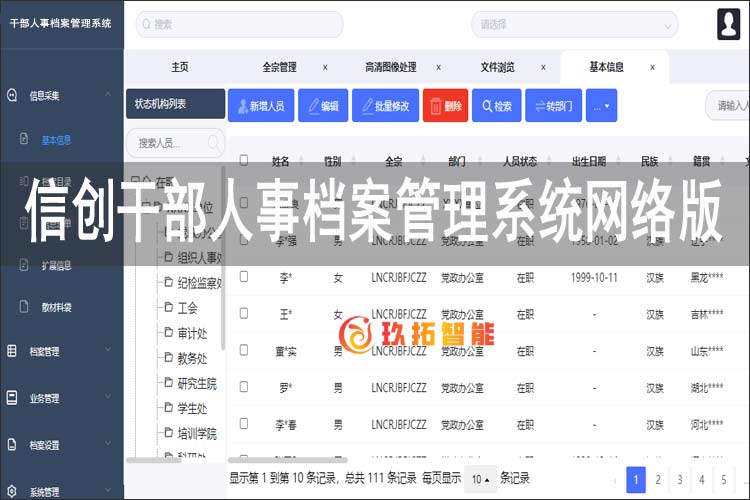The image size is (750, 500).
Task: Click the 系统管理 gear icon
Action: click(12, 491)
